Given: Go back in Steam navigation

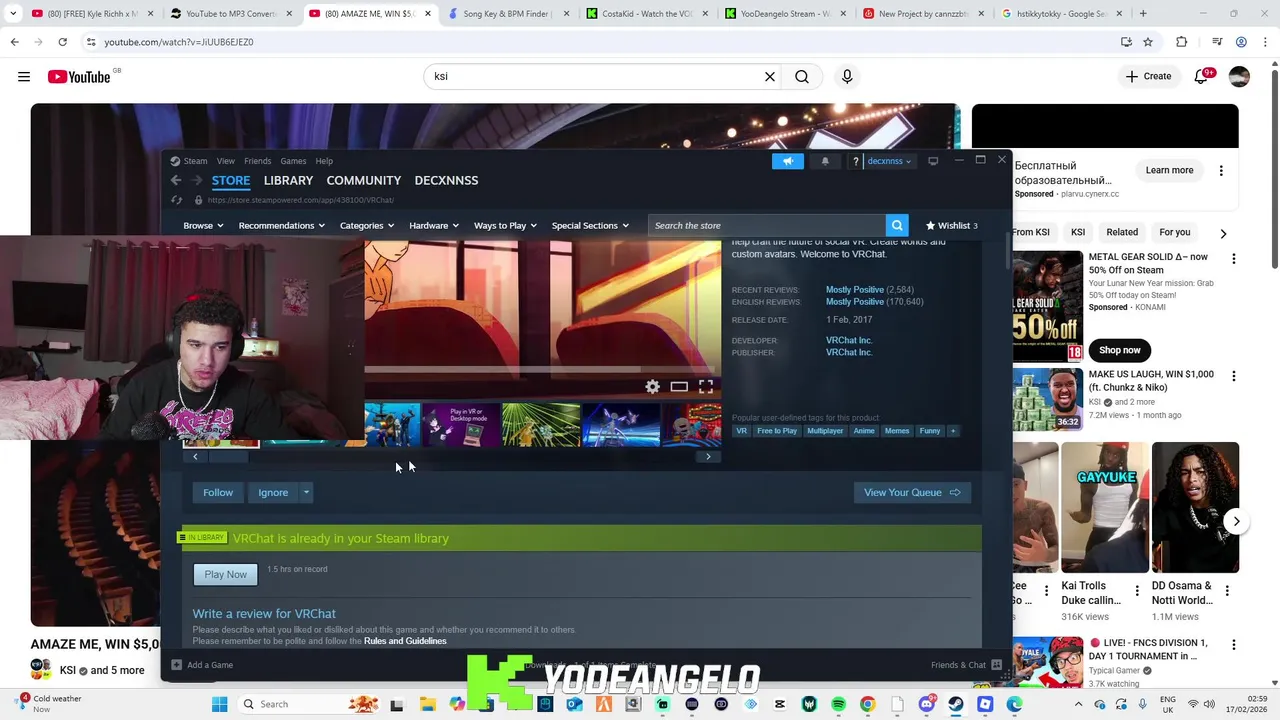Looking at the screenshot, I should (176, 180).
